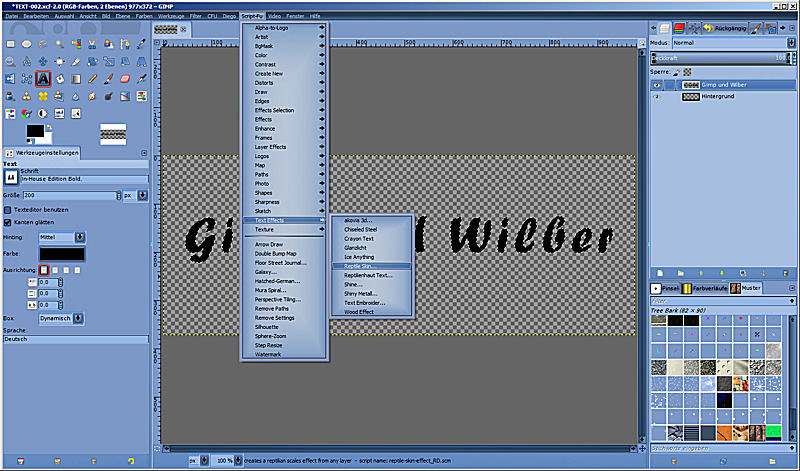Toggle lock alpha channel checkerboard icon
This screenshot has height=471, width=800.
tap(687, 72)
